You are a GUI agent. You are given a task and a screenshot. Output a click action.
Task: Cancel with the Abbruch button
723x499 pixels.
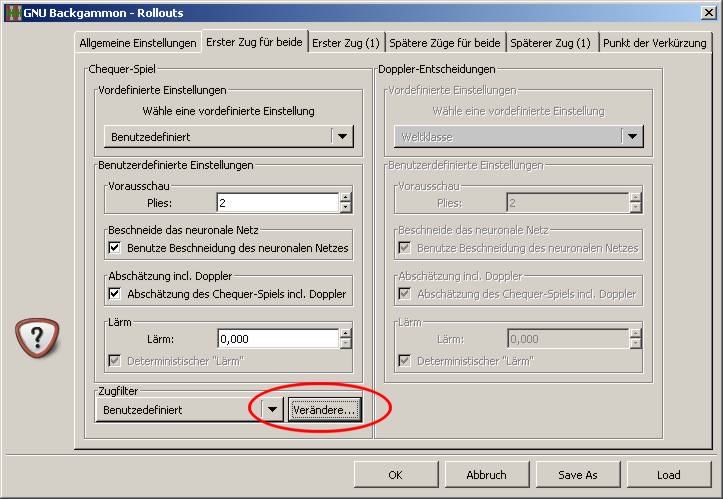[x=486, y=475]
